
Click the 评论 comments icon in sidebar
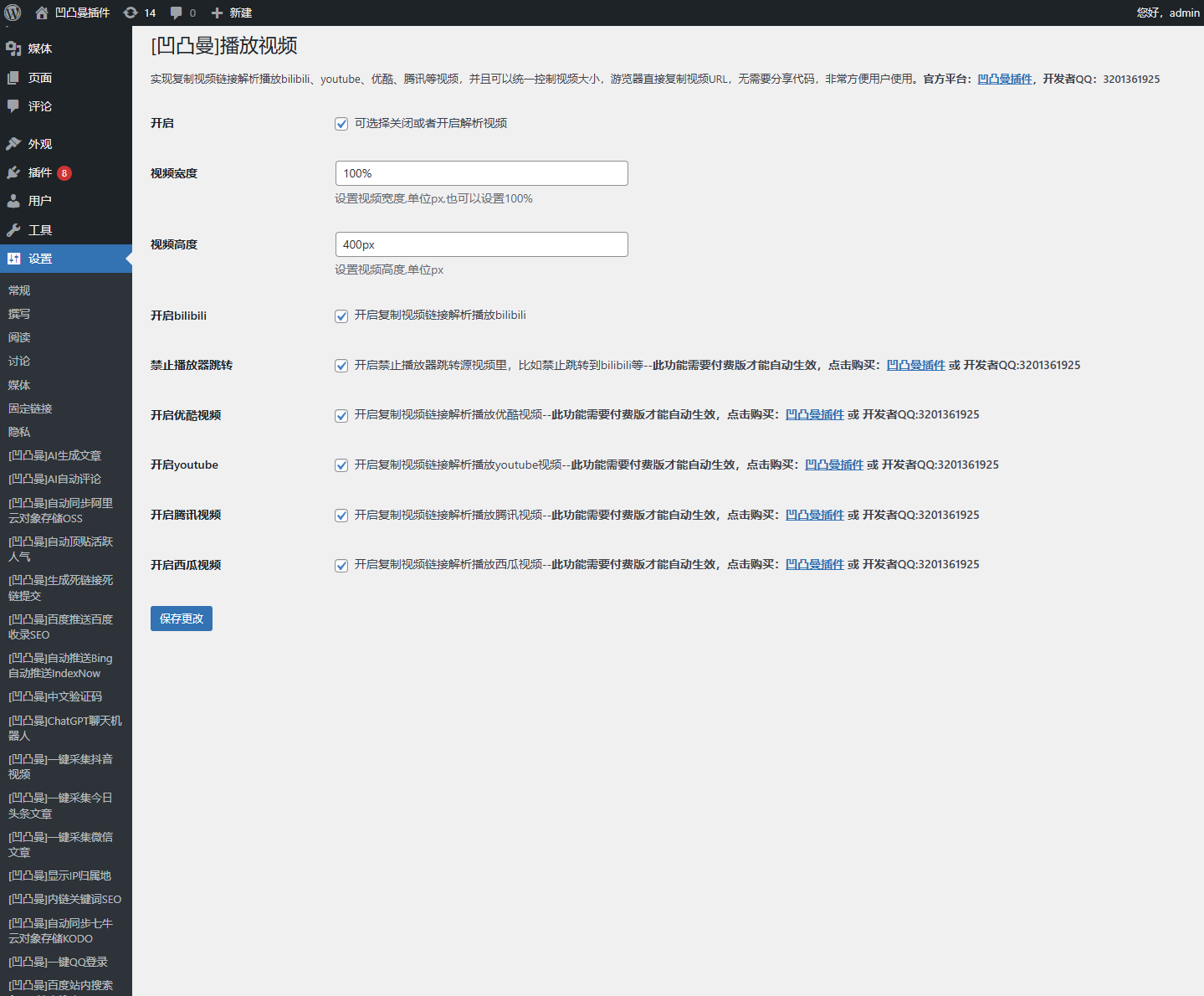(13, 106)
